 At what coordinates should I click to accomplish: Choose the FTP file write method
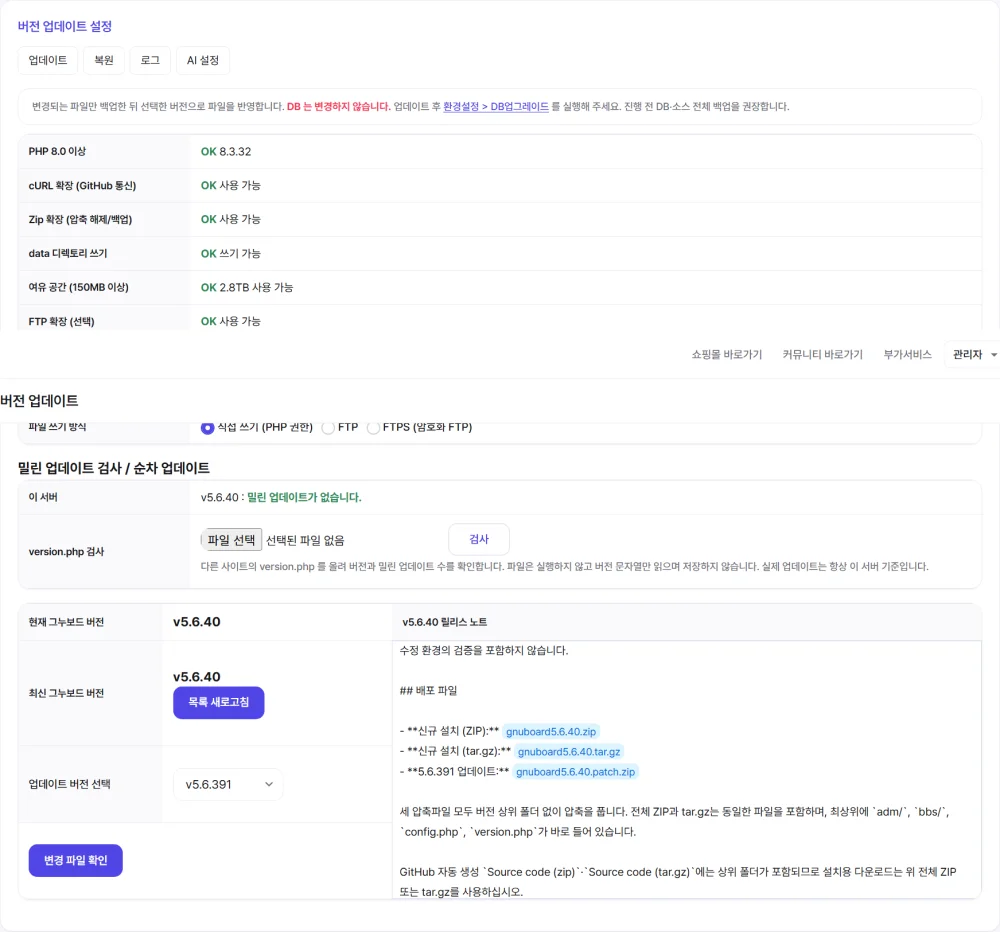(328, 427)
